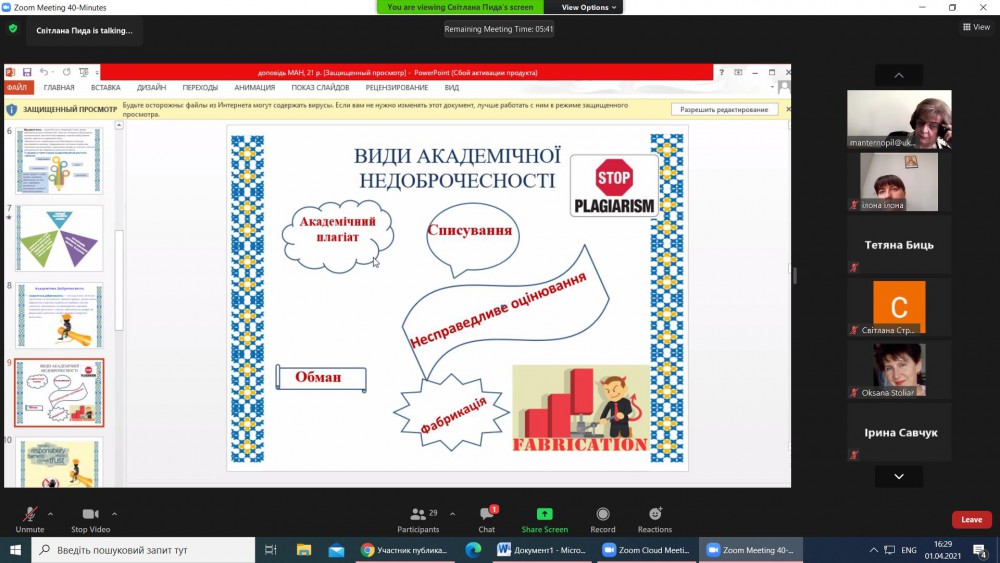Switch to the ПЕРЕХОДЫ ribbon tab
Screen dimensions: 1000x563
coord(200,87)
